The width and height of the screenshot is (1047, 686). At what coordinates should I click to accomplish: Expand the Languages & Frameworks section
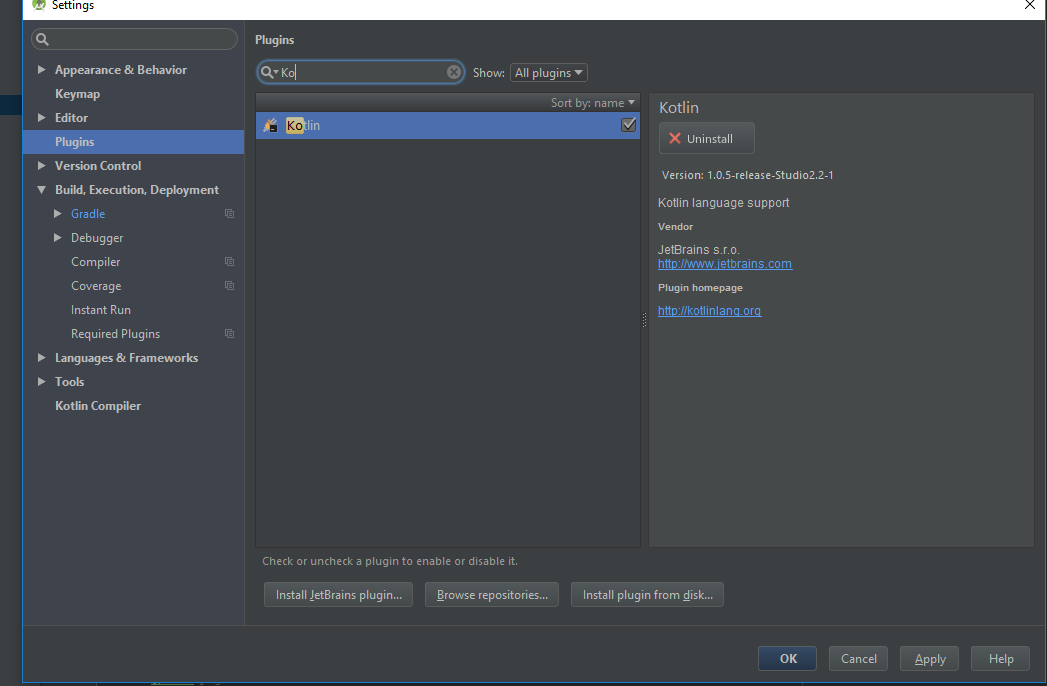[41, 358]
